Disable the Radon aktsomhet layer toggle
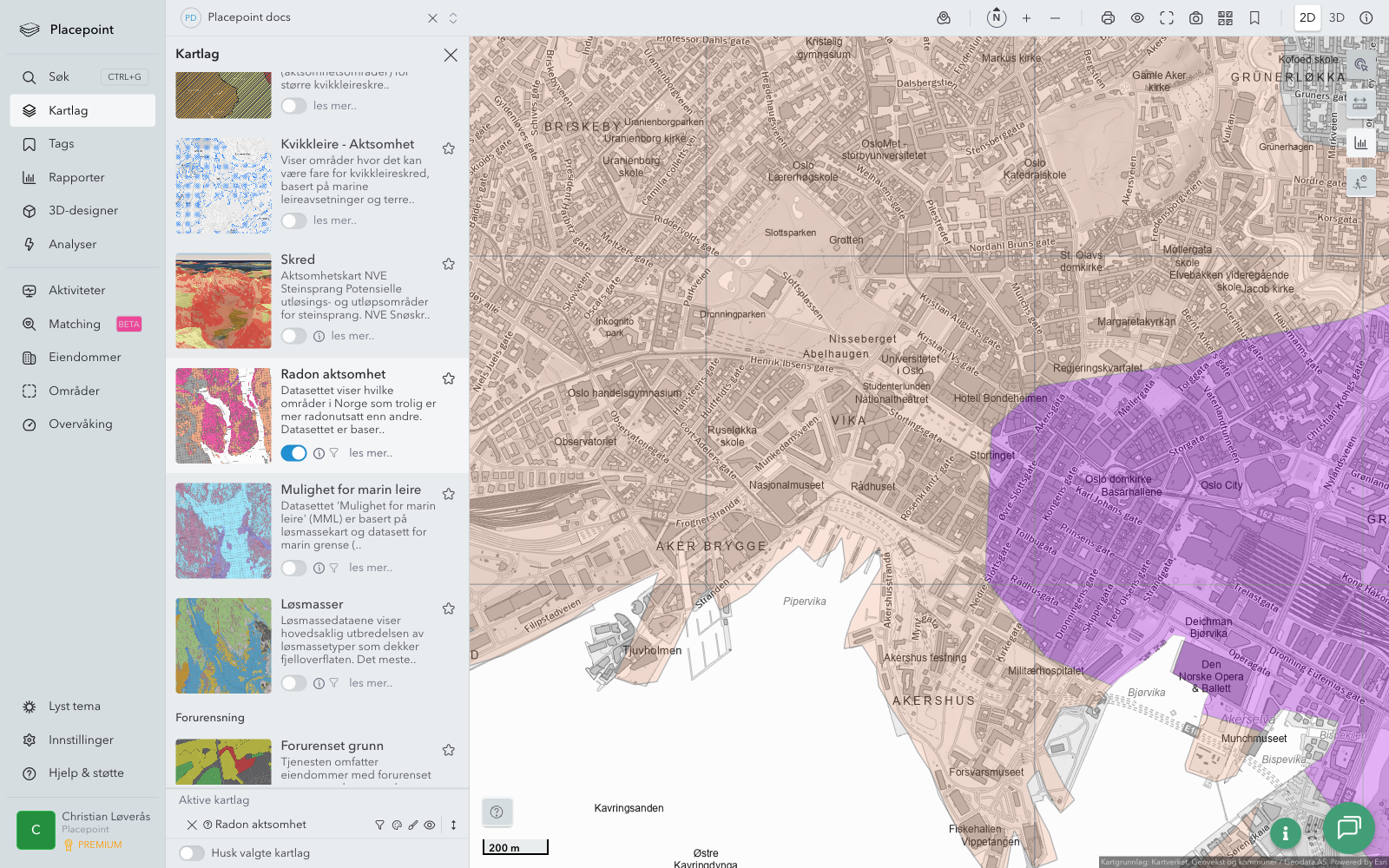1389x868 pixels. (293, 453)
